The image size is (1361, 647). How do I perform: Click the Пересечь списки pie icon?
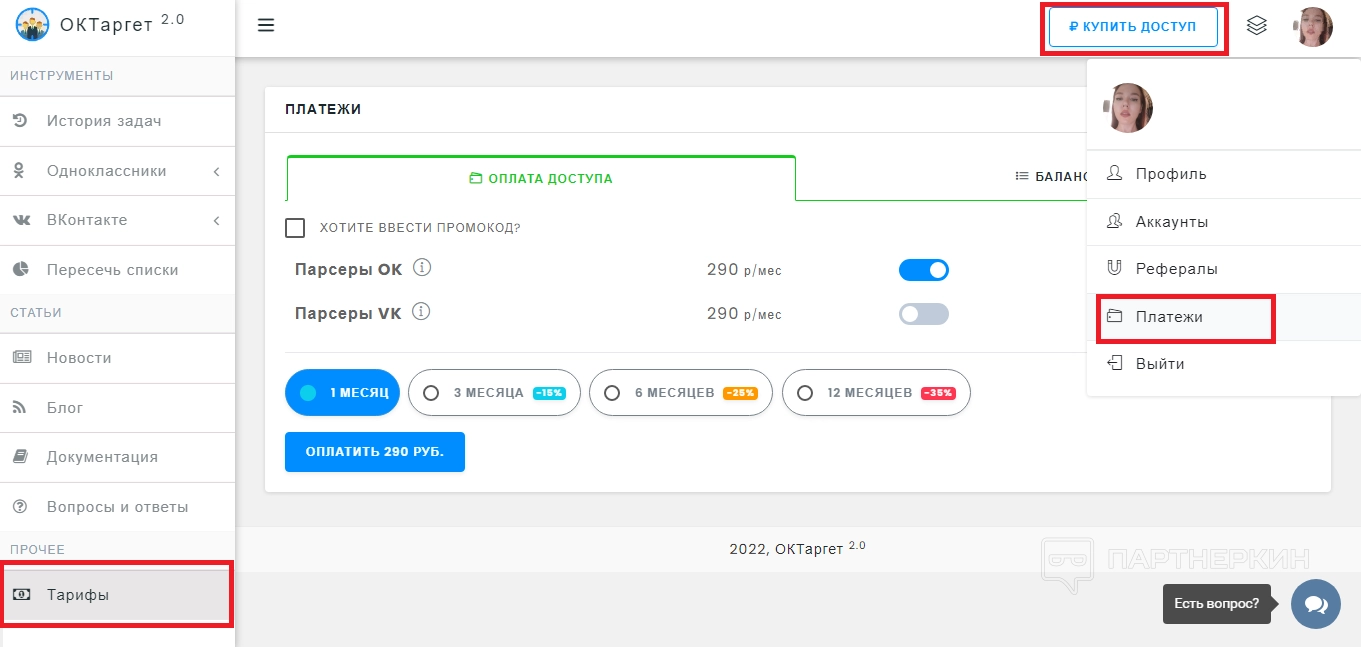point(20,269)
